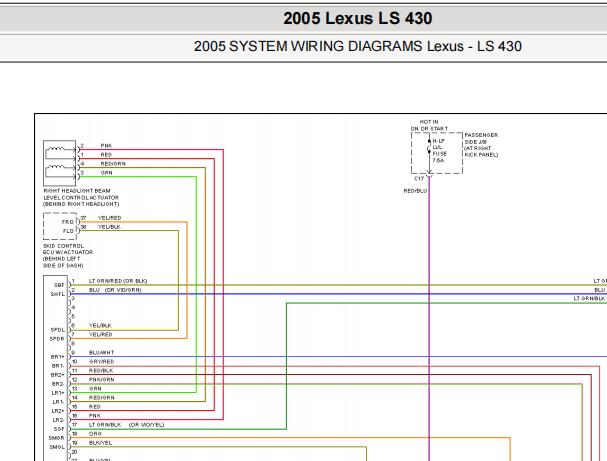Click BLU label at right edge
607x461 pixels.
point(599,290)
